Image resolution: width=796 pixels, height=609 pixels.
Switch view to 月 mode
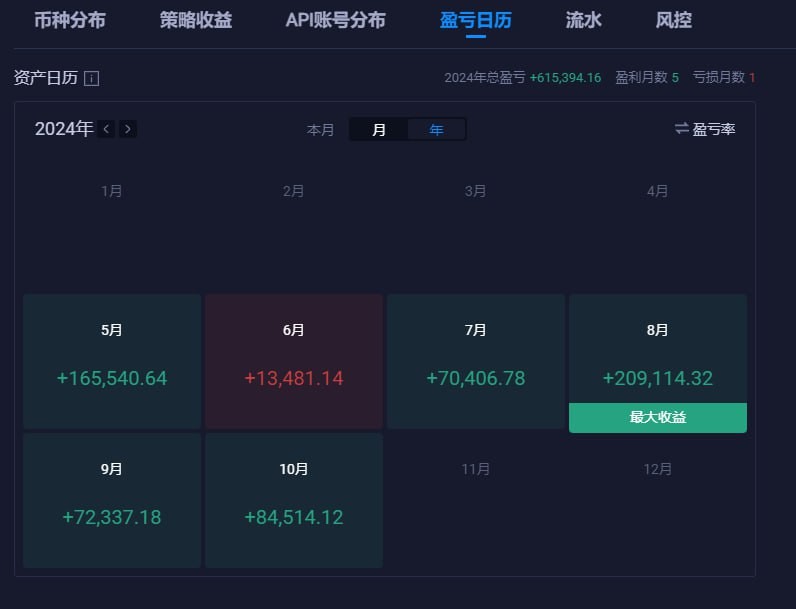point(379,129)
